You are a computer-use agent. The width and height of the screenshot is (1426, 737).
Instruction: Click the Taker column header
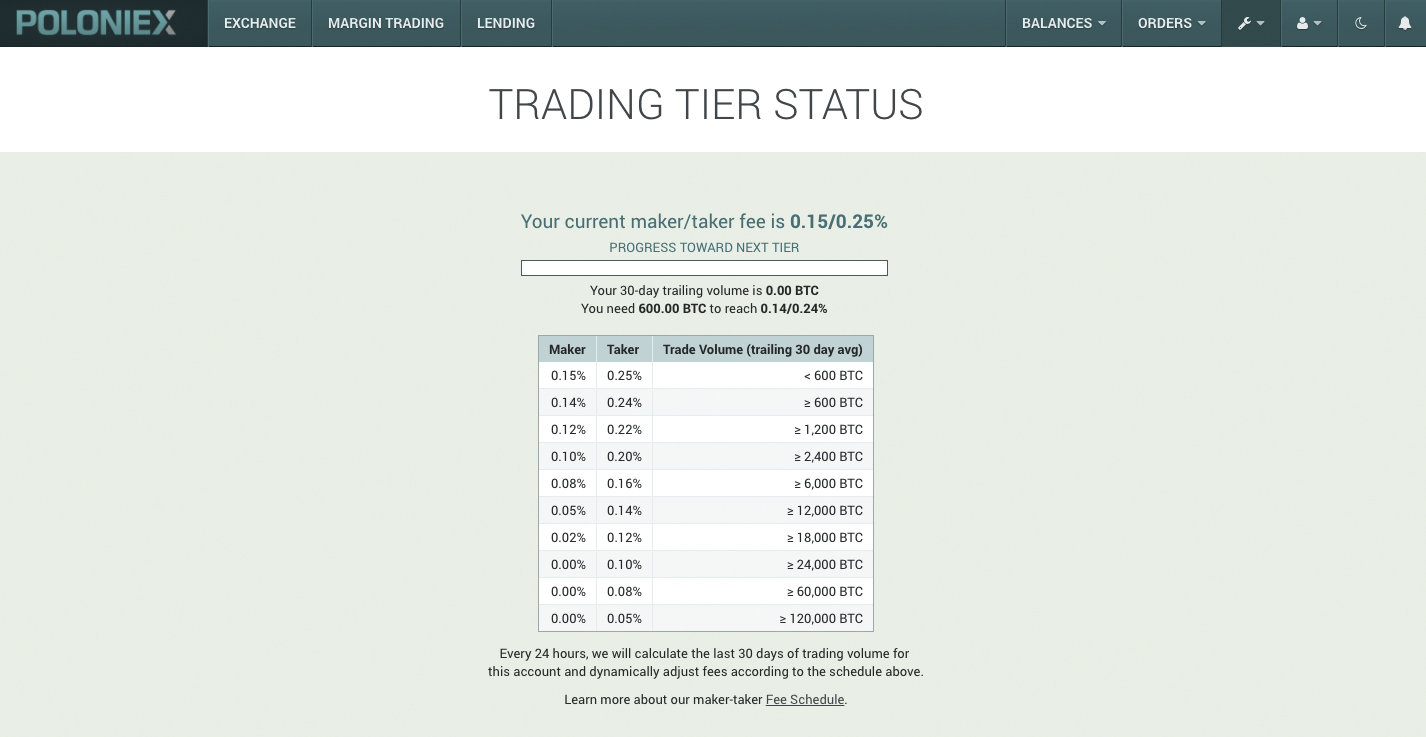(623, 349)
